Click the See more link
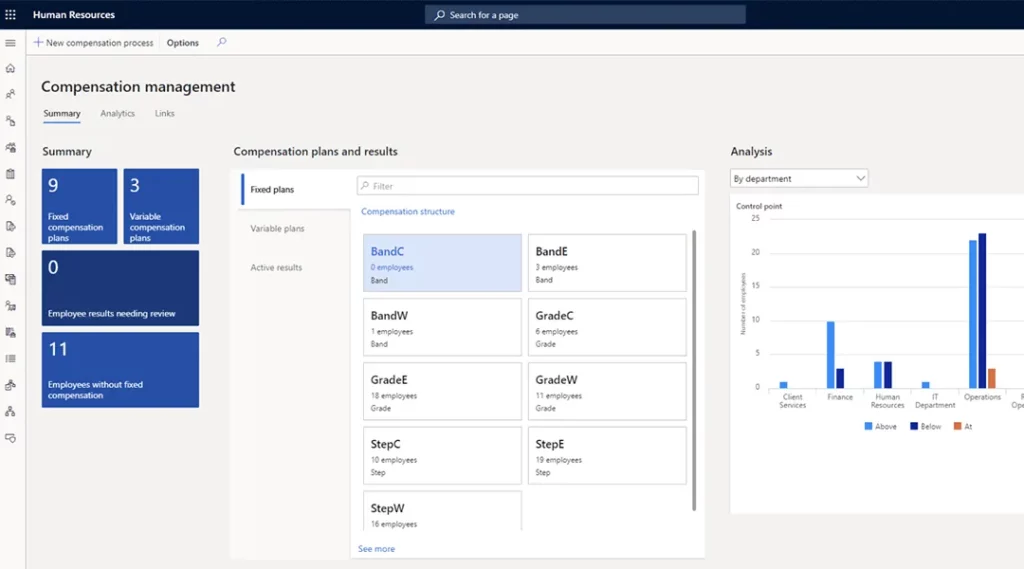Image resolution: width=1024 pixels, height=569 pixels. [376, 549]
